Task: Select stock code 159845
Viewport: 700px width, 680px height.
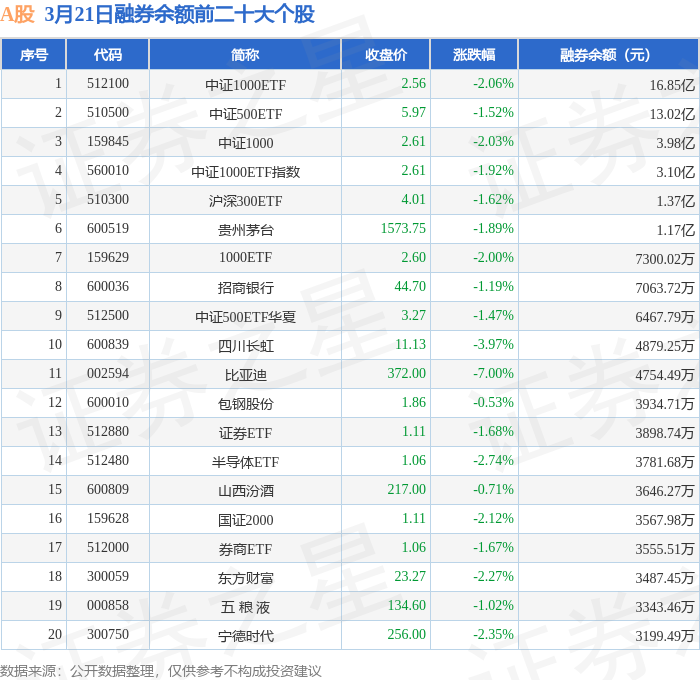Action: [x=108, y=142]
